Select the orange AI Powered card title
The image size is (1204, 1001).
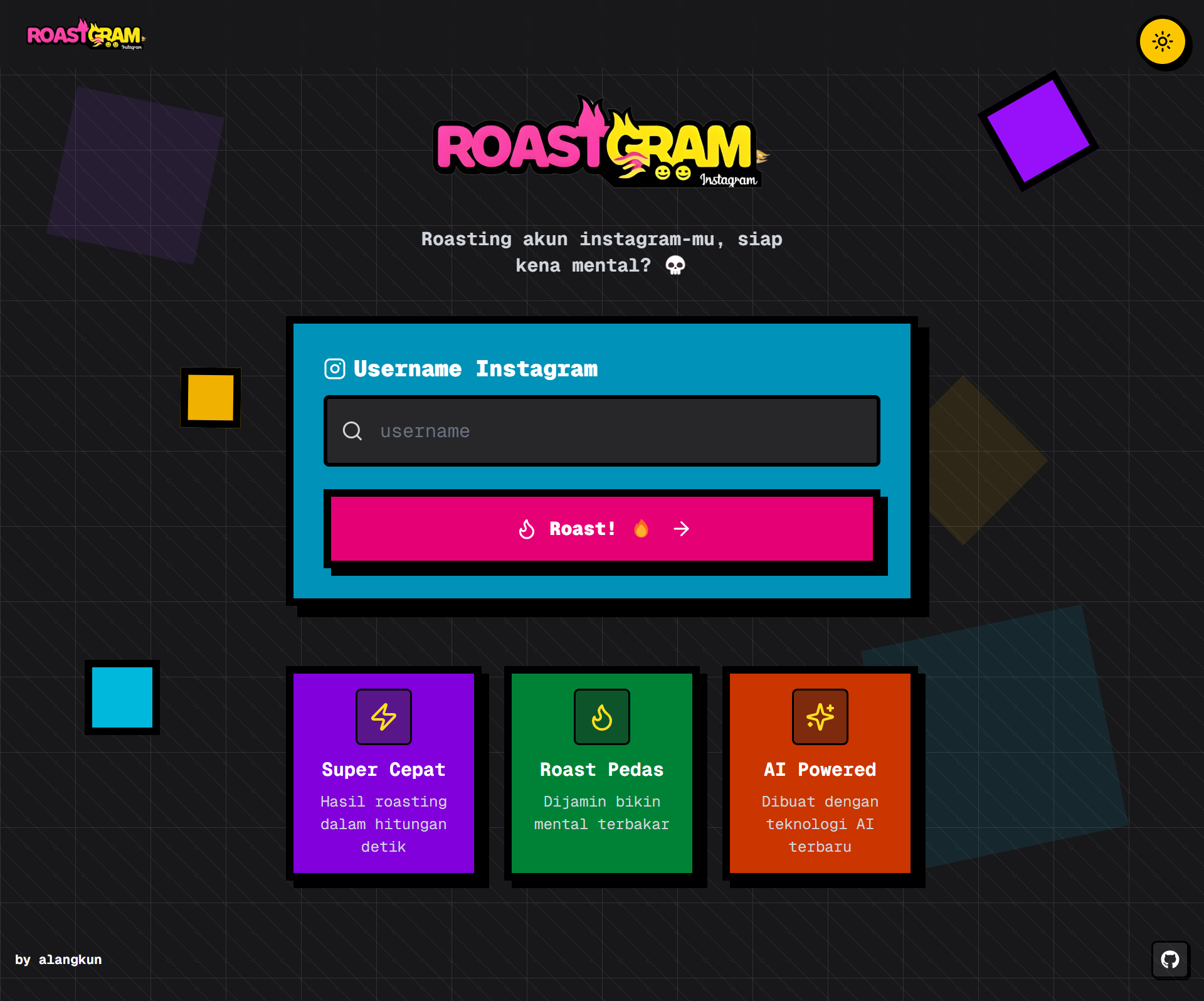pos(820,770)
